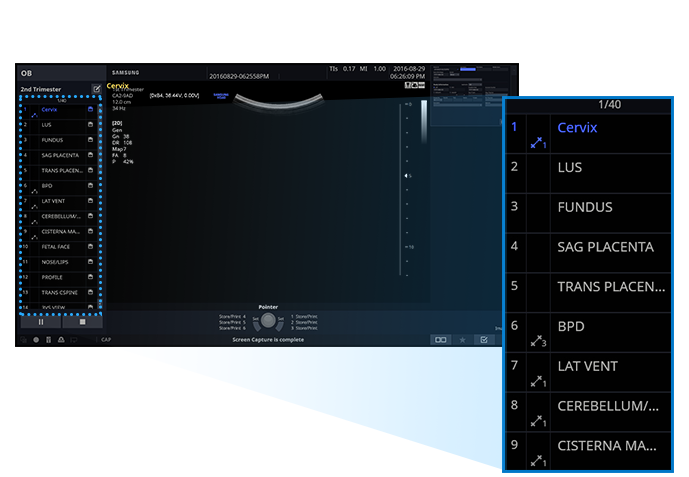
Task: Open the OB tab at top left
Action: 27,73
